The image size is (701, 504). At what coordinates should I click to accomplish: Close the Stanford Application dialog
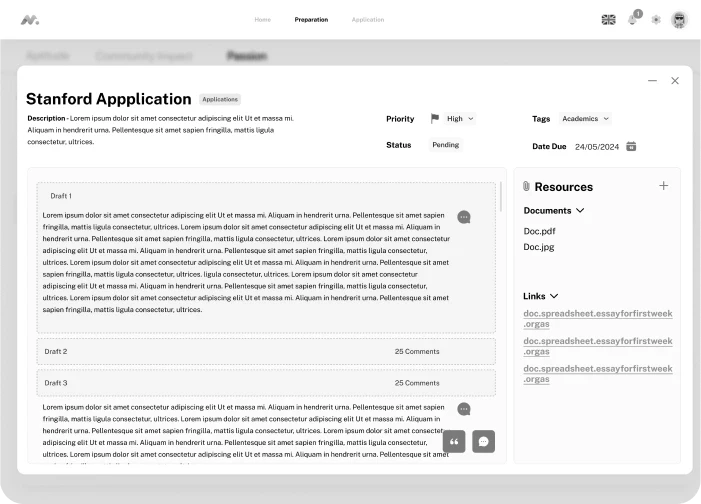pos(675,81)
